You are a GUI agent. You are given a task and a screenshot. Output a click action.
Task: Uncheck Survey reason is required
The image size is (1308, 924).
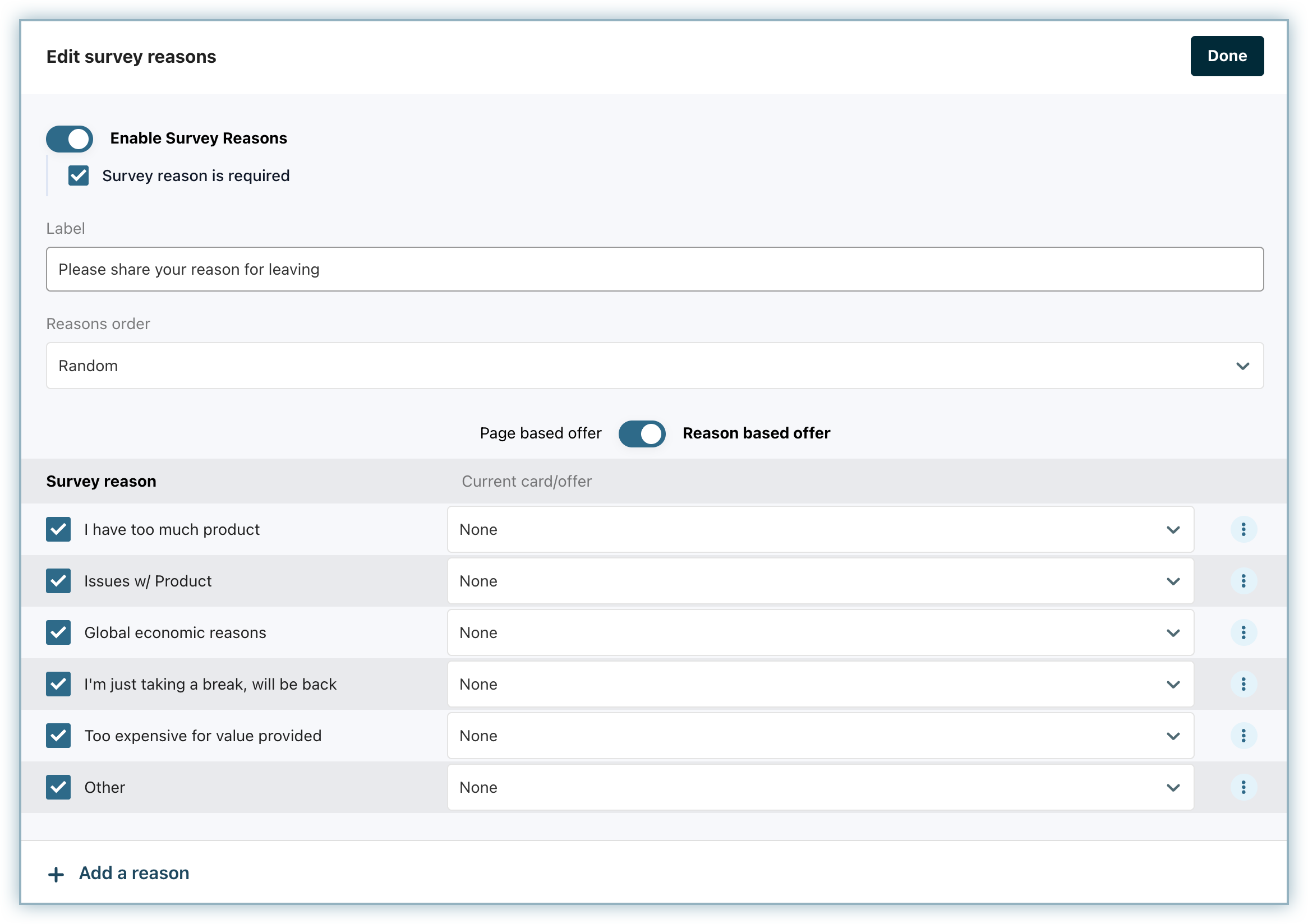(x=79, y=175)
